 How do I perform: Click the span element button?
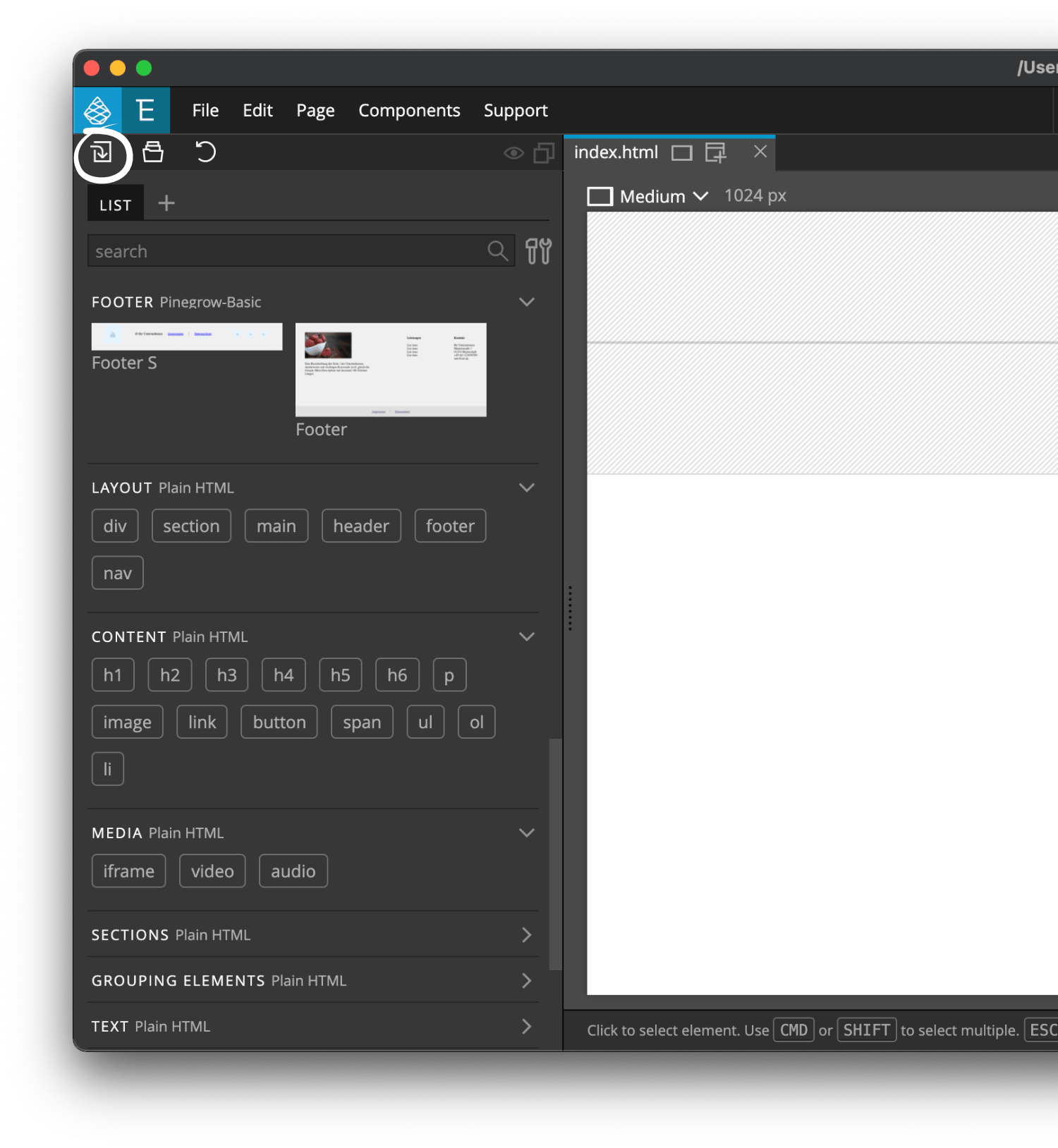pos(362,722)
